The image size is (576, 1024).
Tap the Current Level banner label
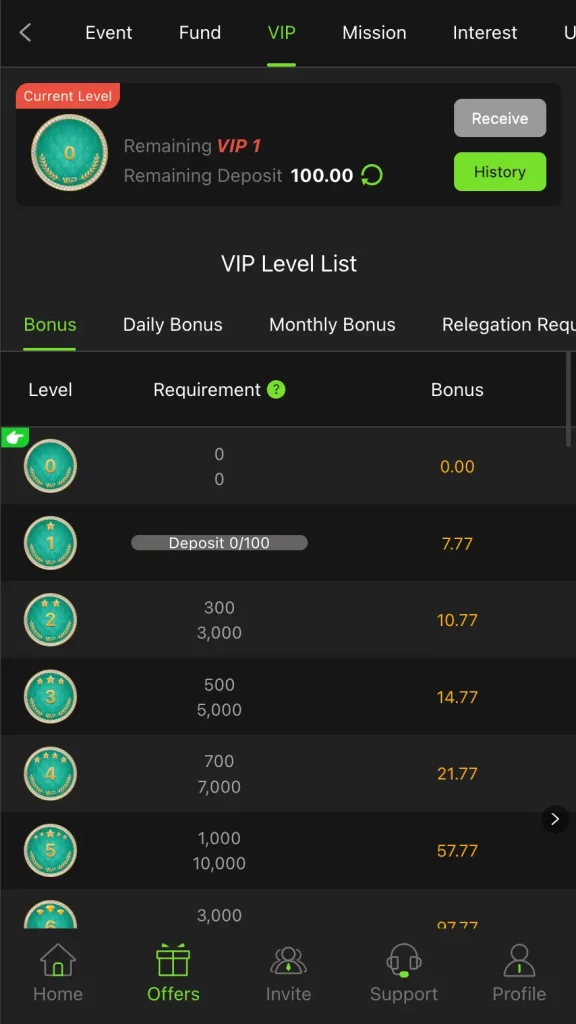(x=67, y=96)
